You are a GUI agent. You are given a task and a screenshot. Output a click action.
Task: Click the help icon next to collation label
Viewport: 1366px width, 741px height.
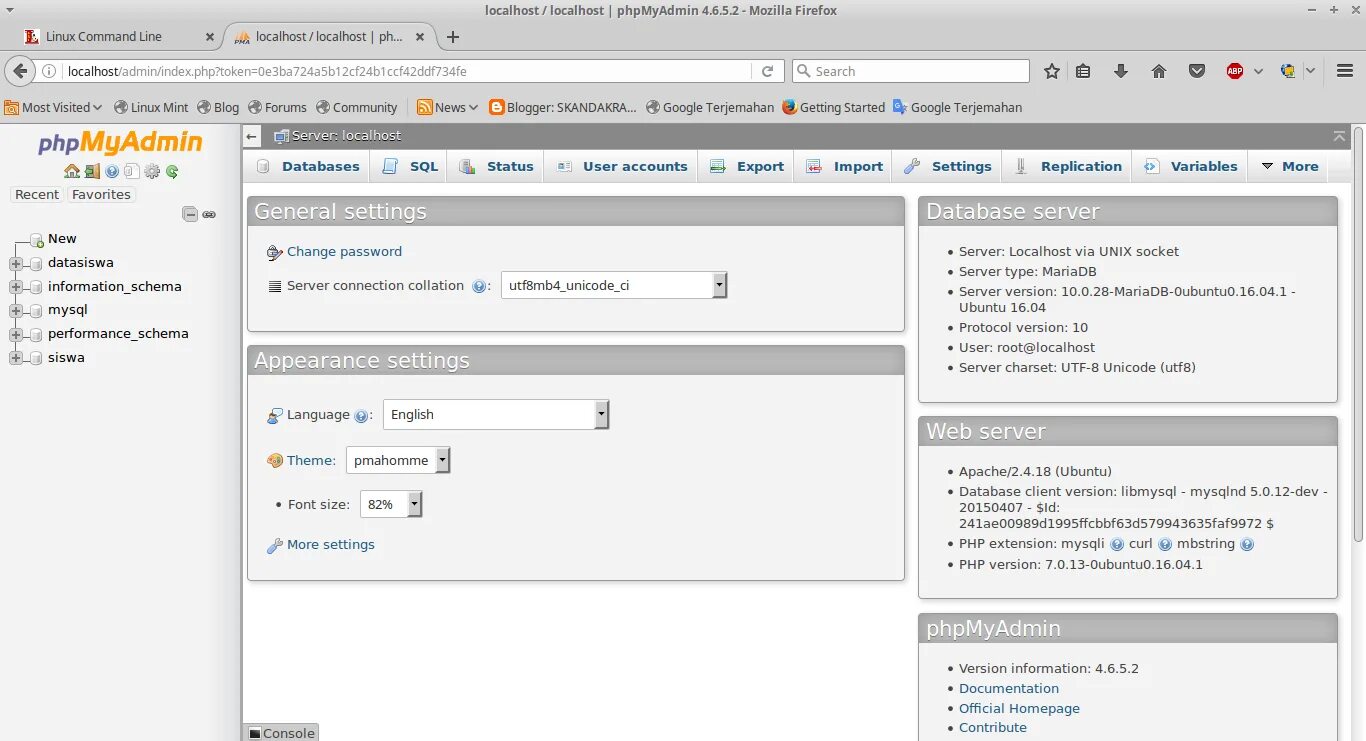479,286
